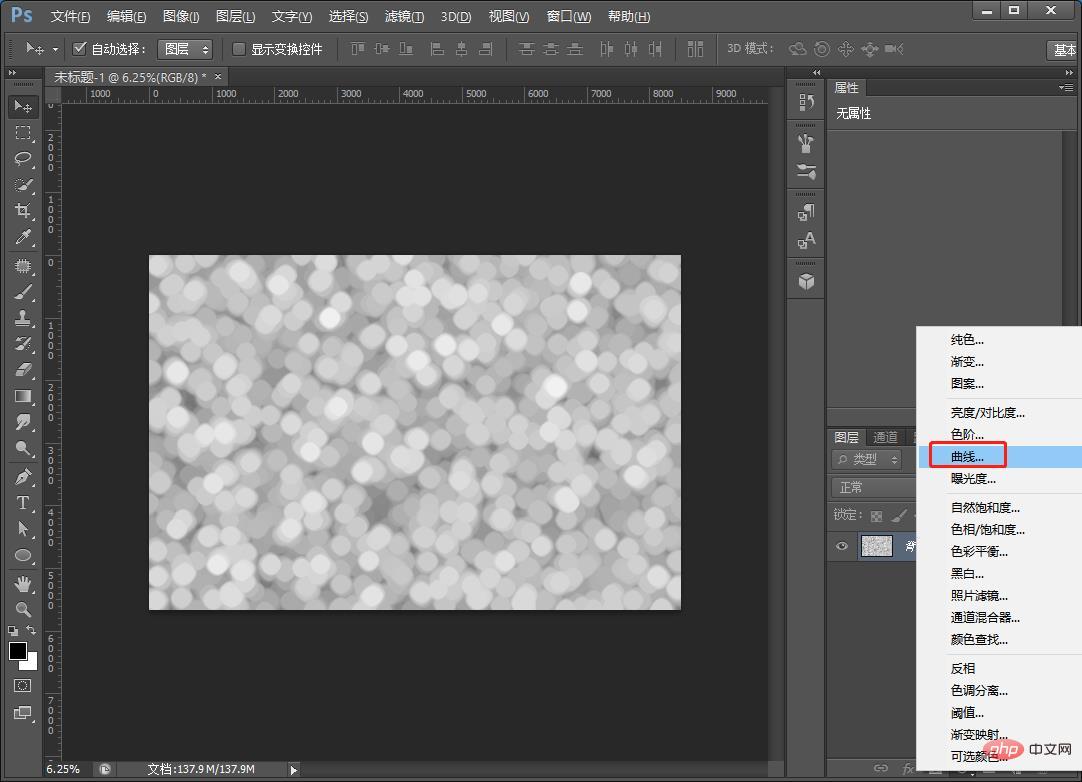Open the workspace switcher dropdown
This screenshot has width=1082, height=782.
(x=1063, y=50)
